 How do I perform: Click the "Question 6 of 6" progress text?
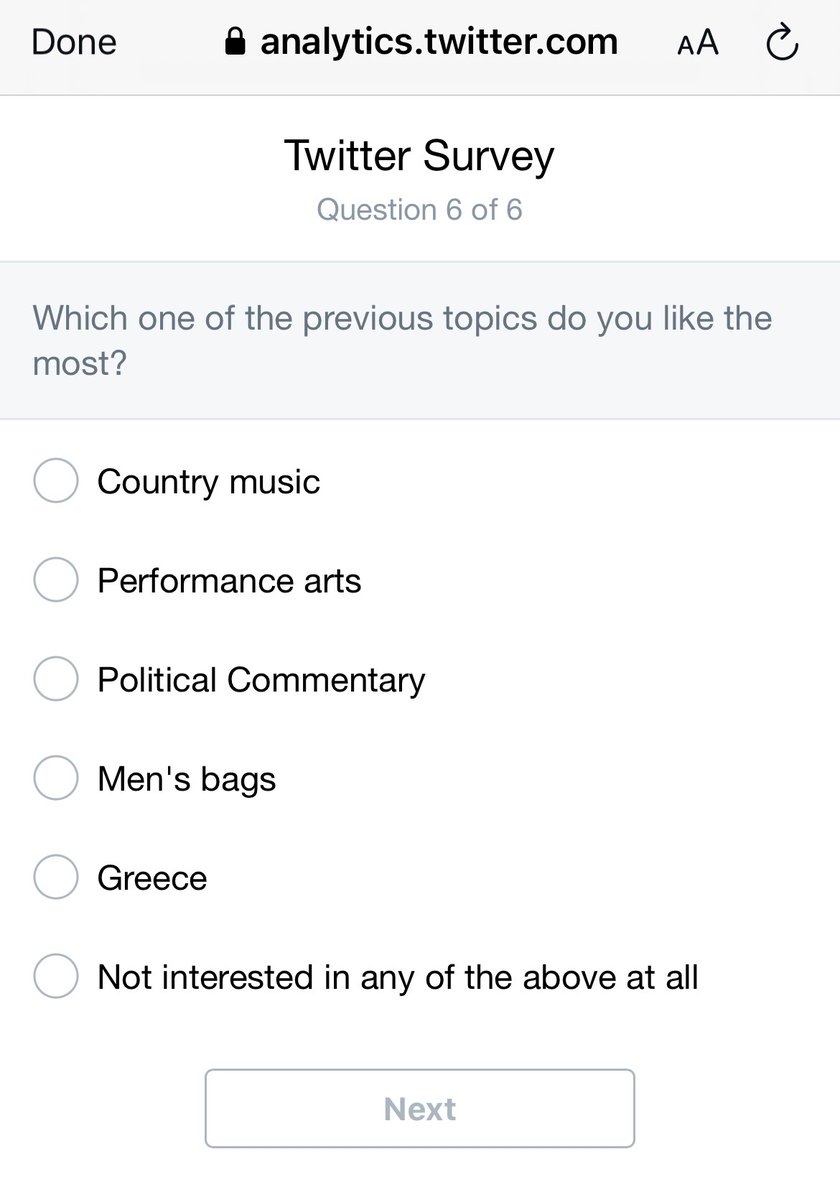coord(419,210)
